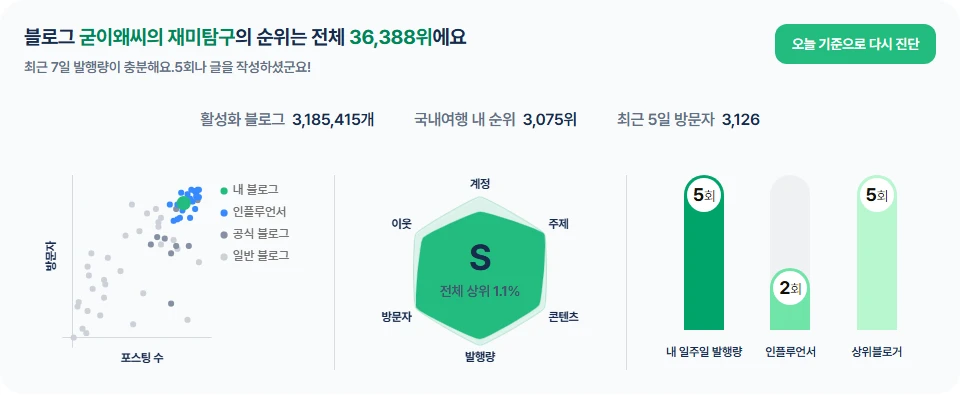The width and height of the screenshot is (960, 395).
Task: Select the green 내 블로그 legend dot
Action: coord(224,190)
